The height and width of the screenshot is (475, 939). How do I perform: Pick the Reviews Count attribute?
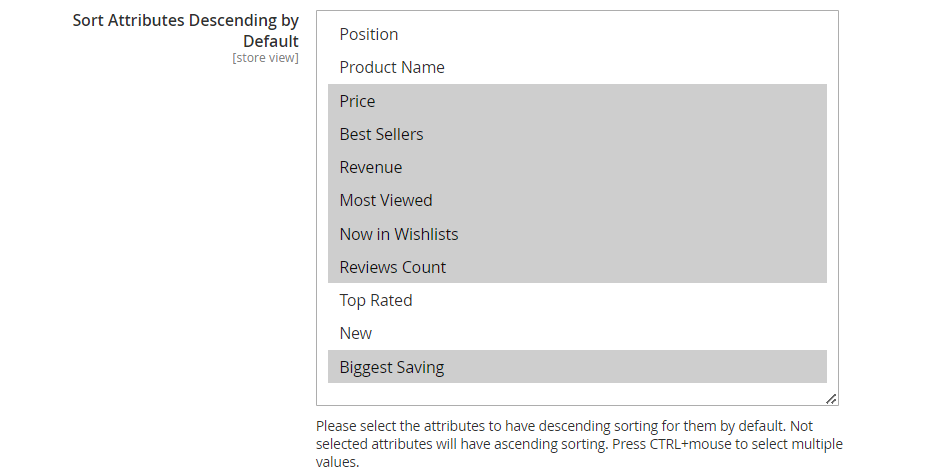pyautogui.click(x=577, y=267)
